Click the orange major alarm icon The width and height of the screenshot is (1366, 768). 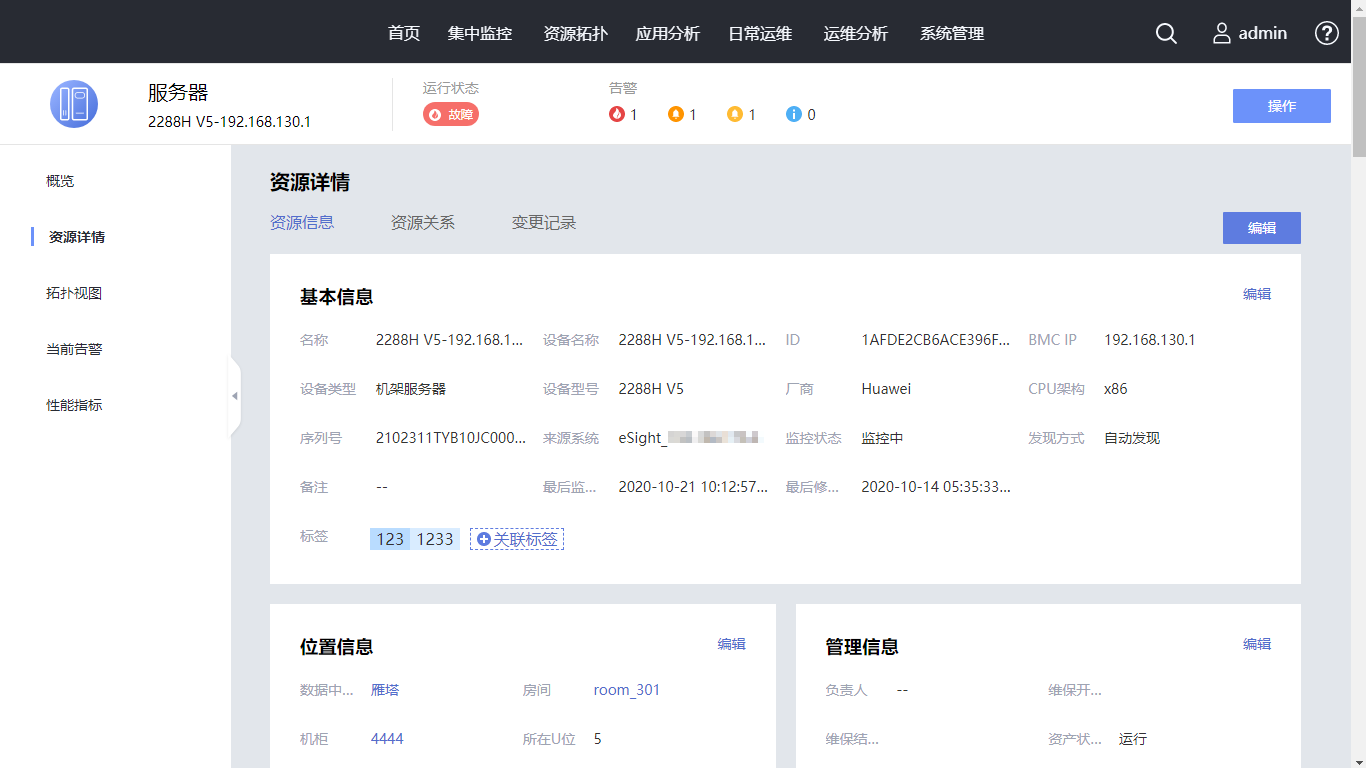(x=676, y=114)
